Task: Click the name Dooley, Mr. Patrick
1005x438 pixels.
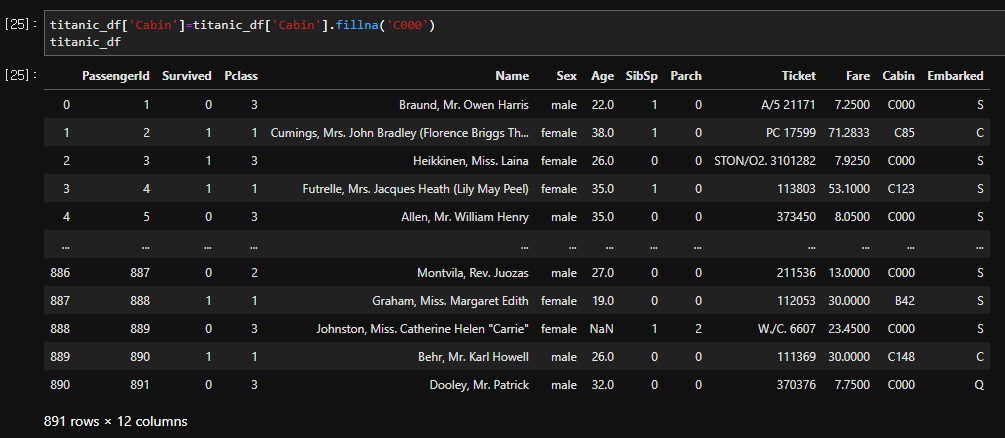Action: [479, 385]
